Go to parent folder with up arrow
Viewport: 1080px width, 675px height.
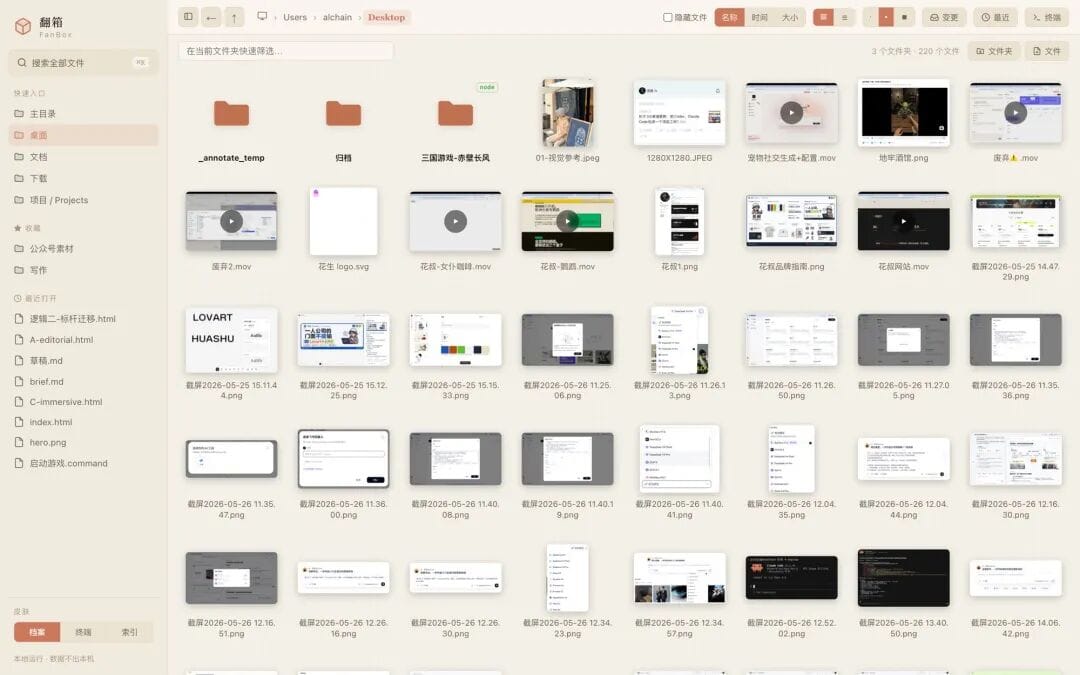pos(234,17)
